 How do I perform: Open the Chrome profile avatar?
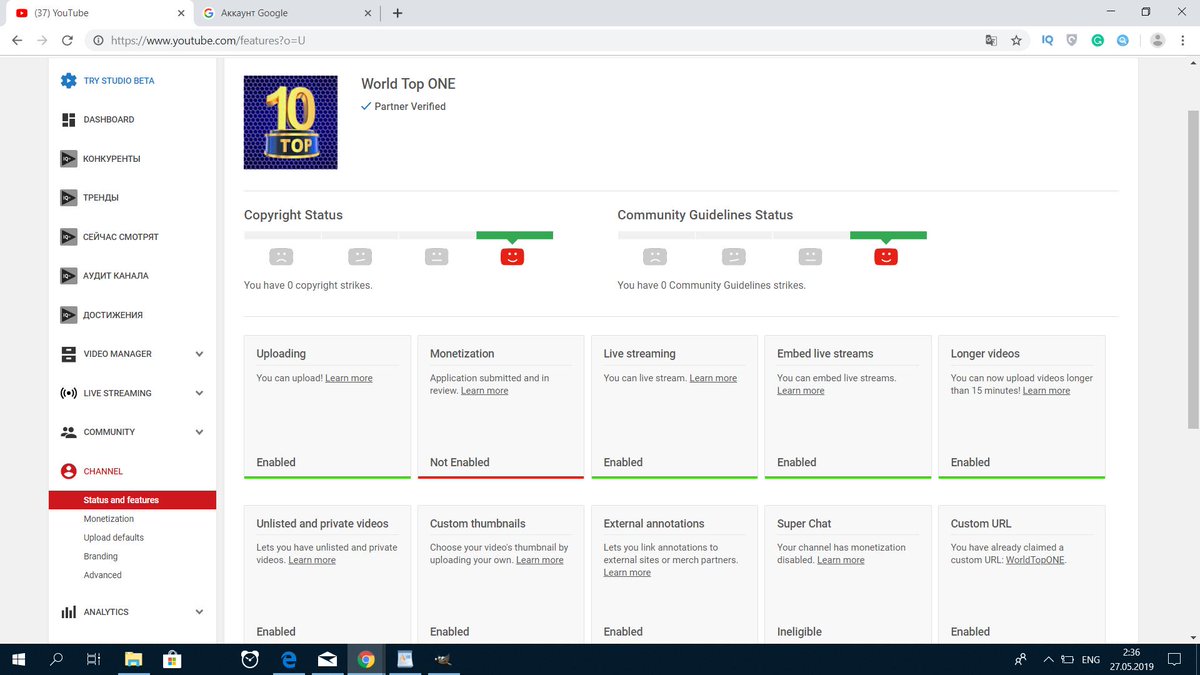pyautogui.click(x=1158, y=41)
